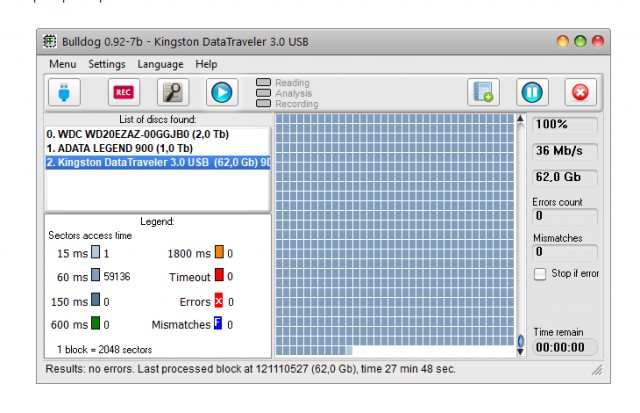Viewport: 640px width, 413px height.
Task: Click the Mismatches value field
Action: 565,252
